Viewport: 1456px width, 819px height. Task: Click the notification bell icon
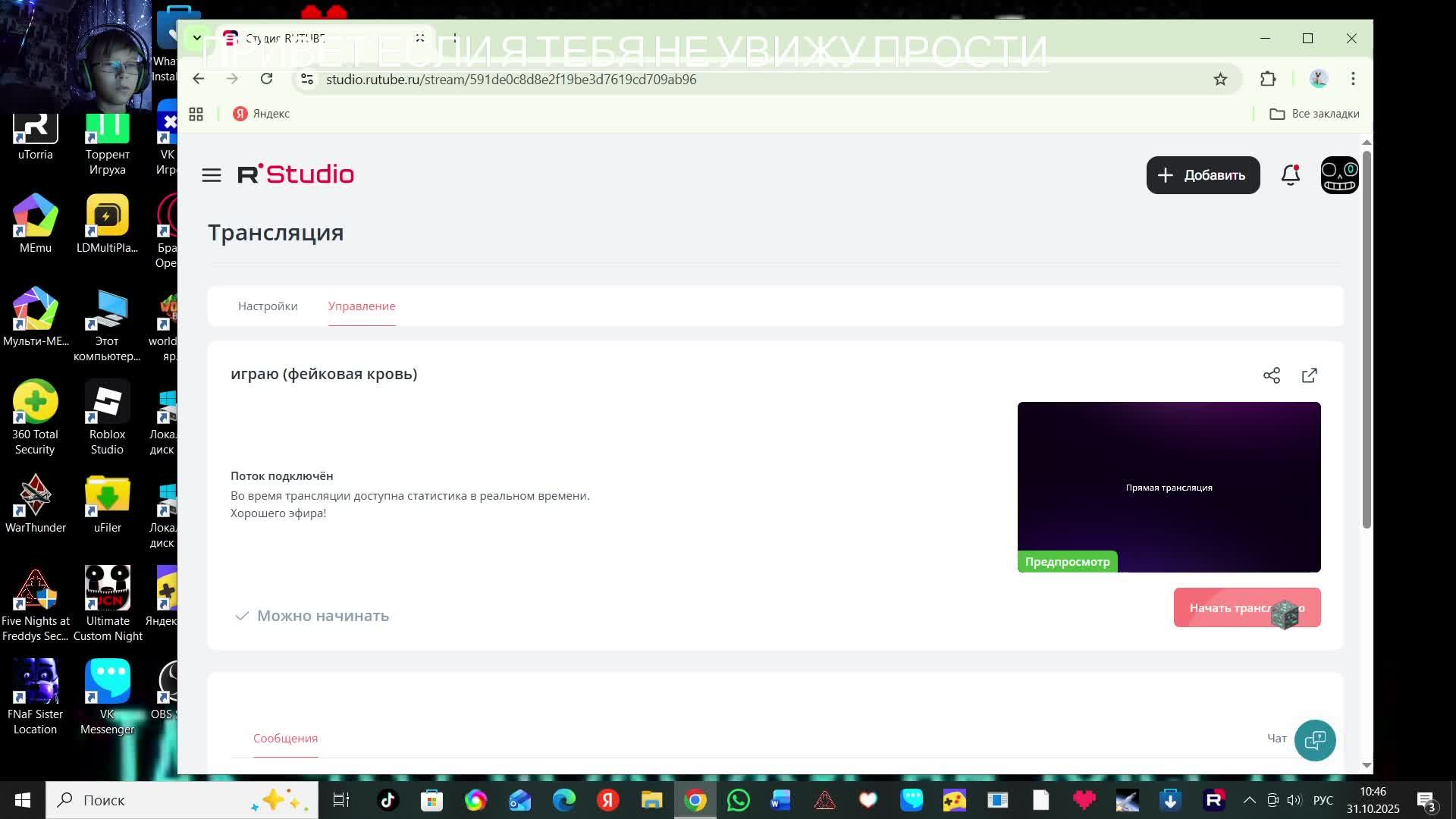(1290, 175)
